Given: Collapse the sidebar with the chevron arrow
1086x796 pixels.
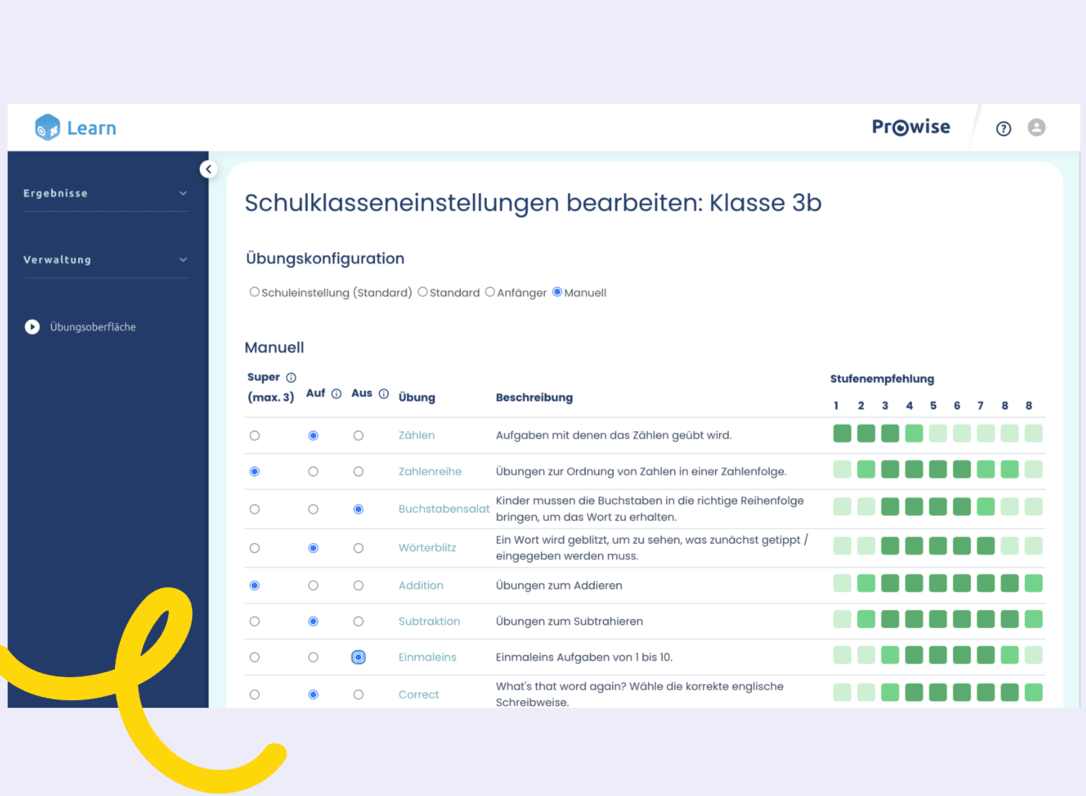Looking at the screenshot, I should 208,168.
